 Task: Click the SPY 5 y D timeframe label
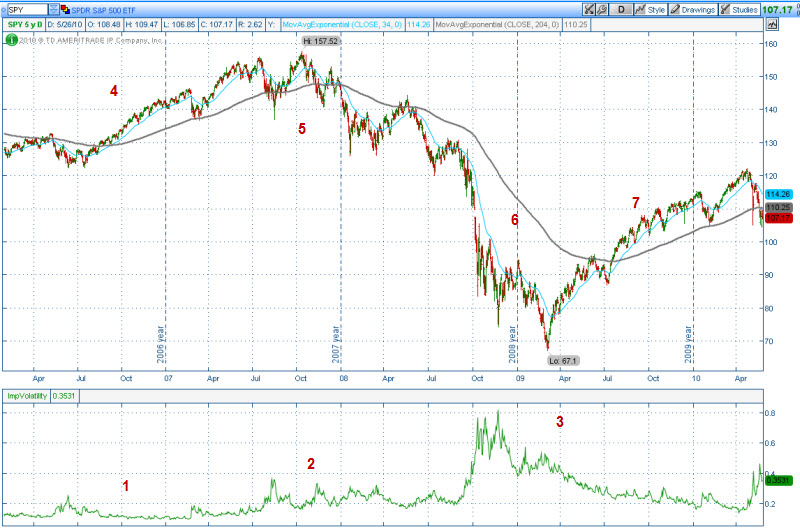click(x=25, y=24)
